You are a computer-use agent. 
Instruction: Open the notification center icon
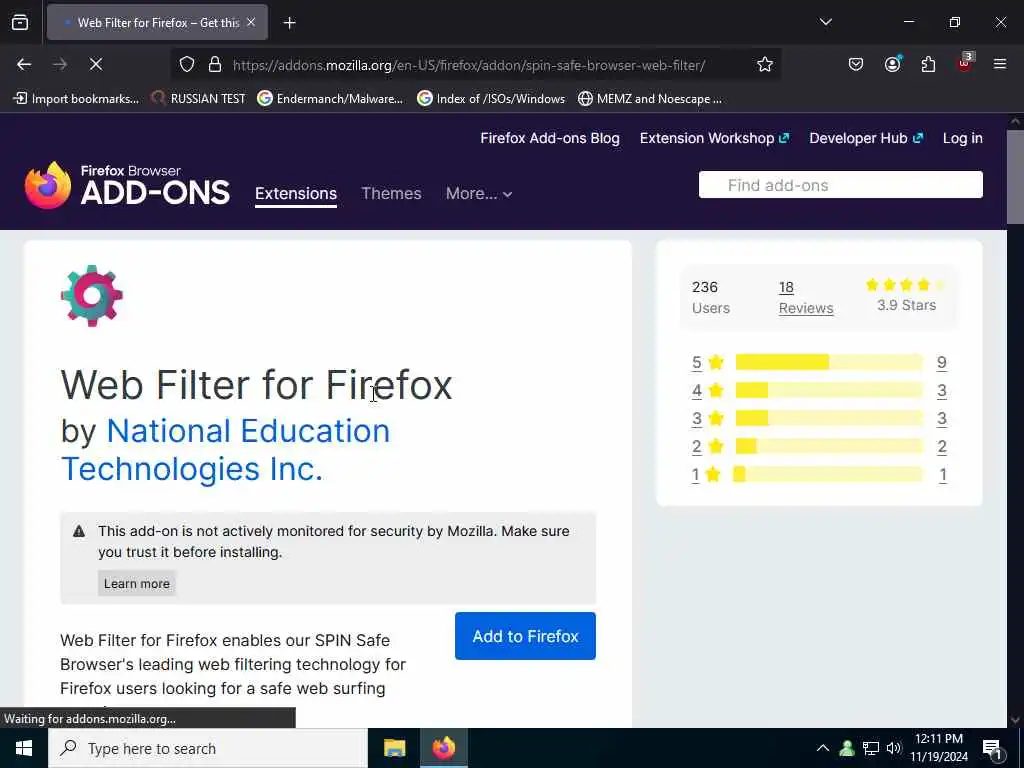pyautogui.click(x=993, y=749)
